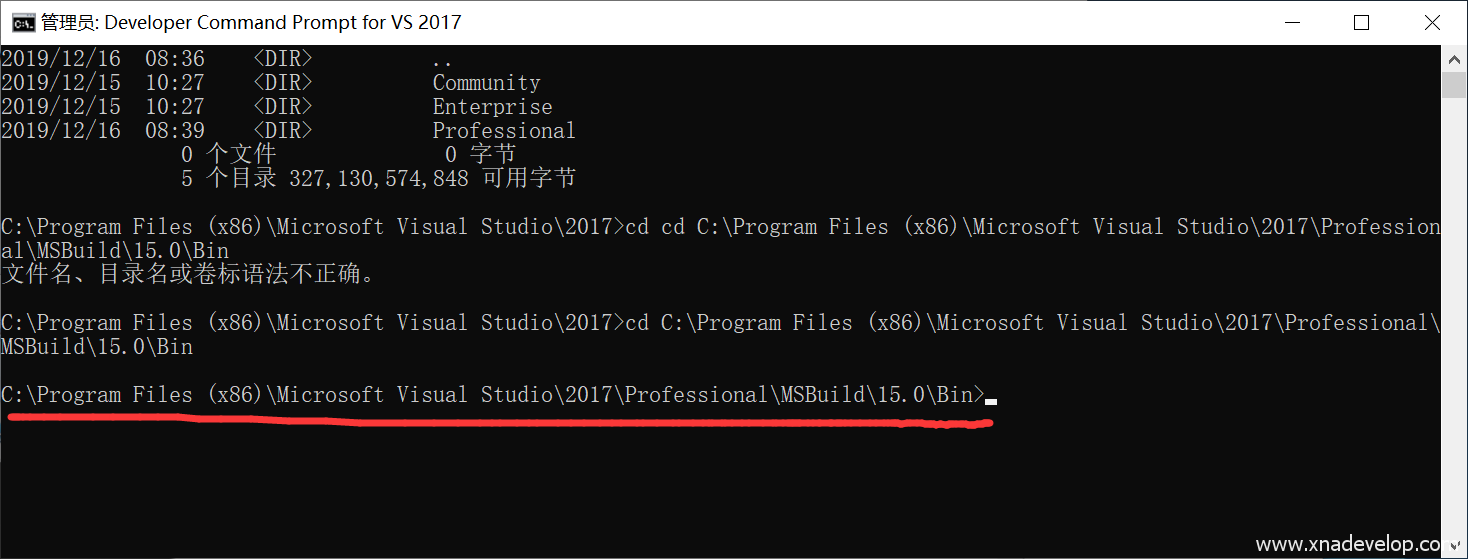Maximize the Developer Command Prompt window

click(x=1361, y=22)
